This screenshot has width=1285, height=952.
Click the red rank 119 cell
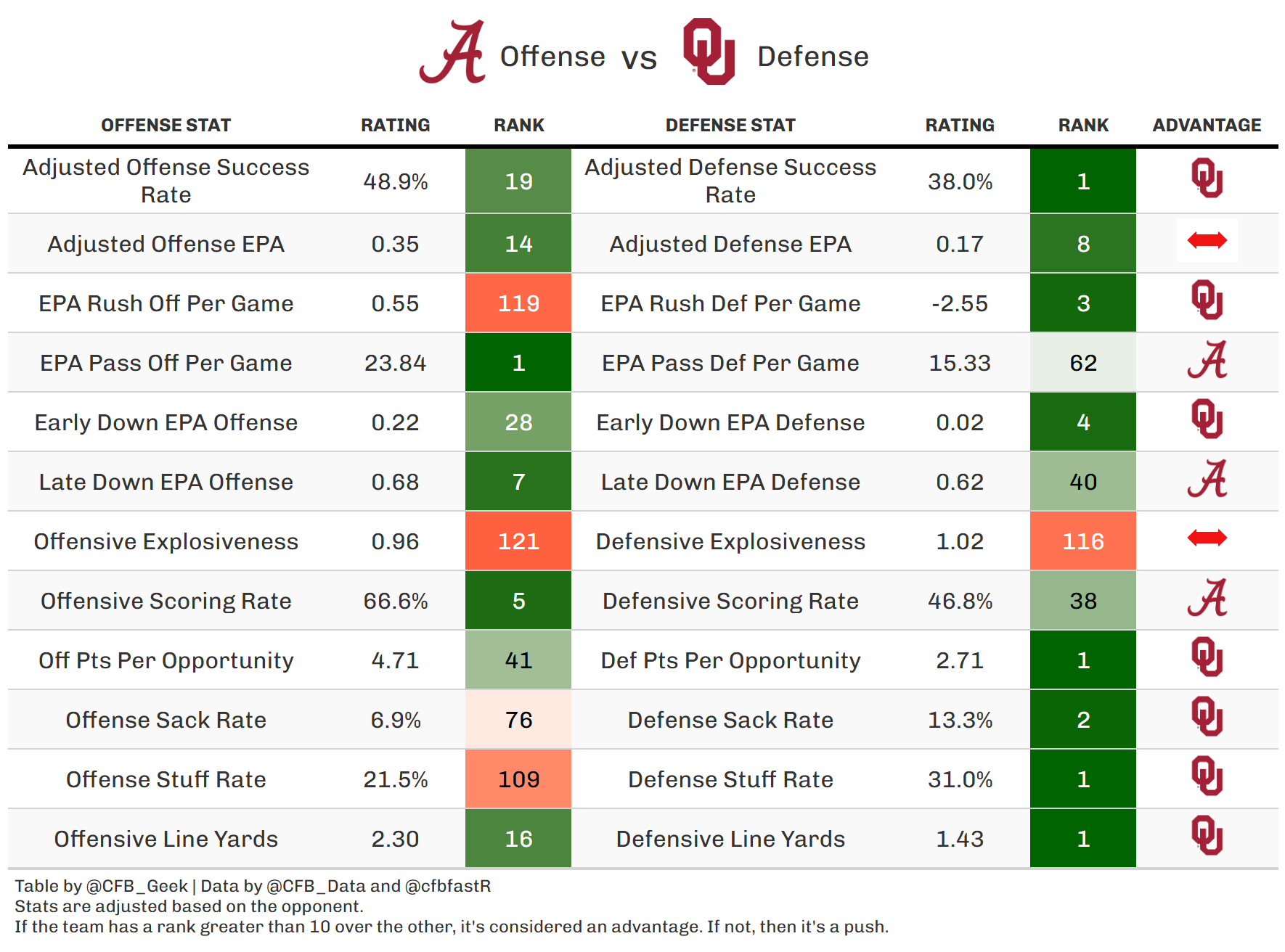point(518,303)
